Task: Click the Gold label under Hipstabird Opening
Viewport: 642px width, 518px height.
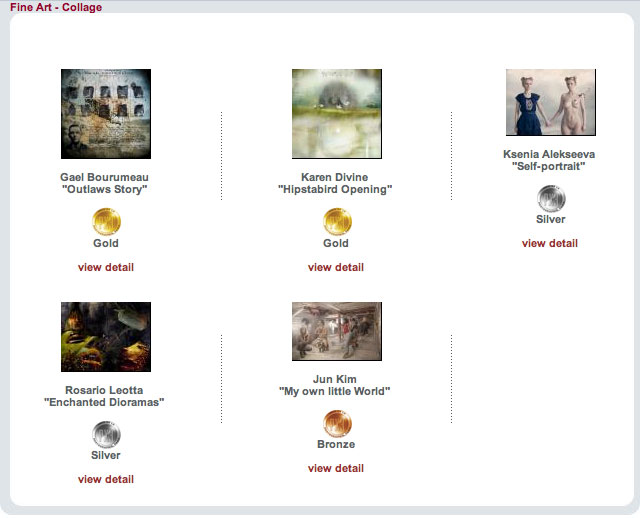Action: point(336,243)
